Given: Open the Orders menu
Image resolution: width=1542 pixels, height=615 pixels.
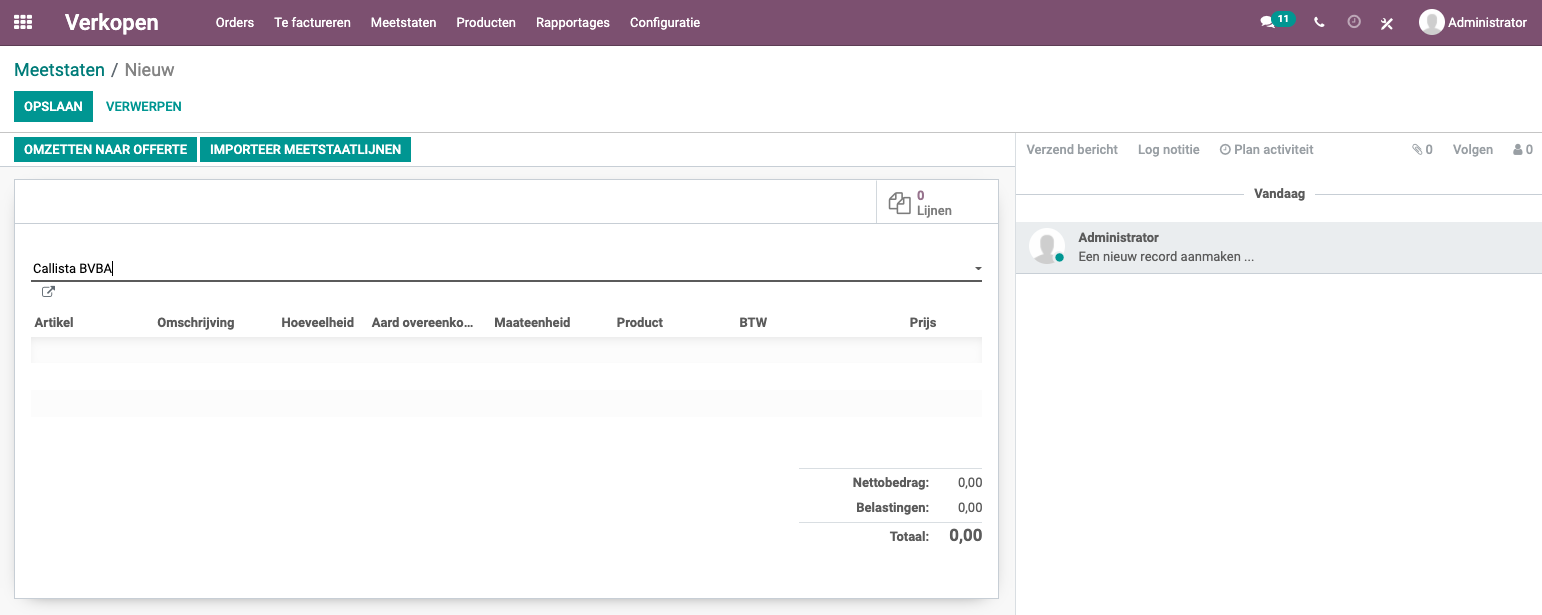Looking at the screenshot, I should coord(235,22).
